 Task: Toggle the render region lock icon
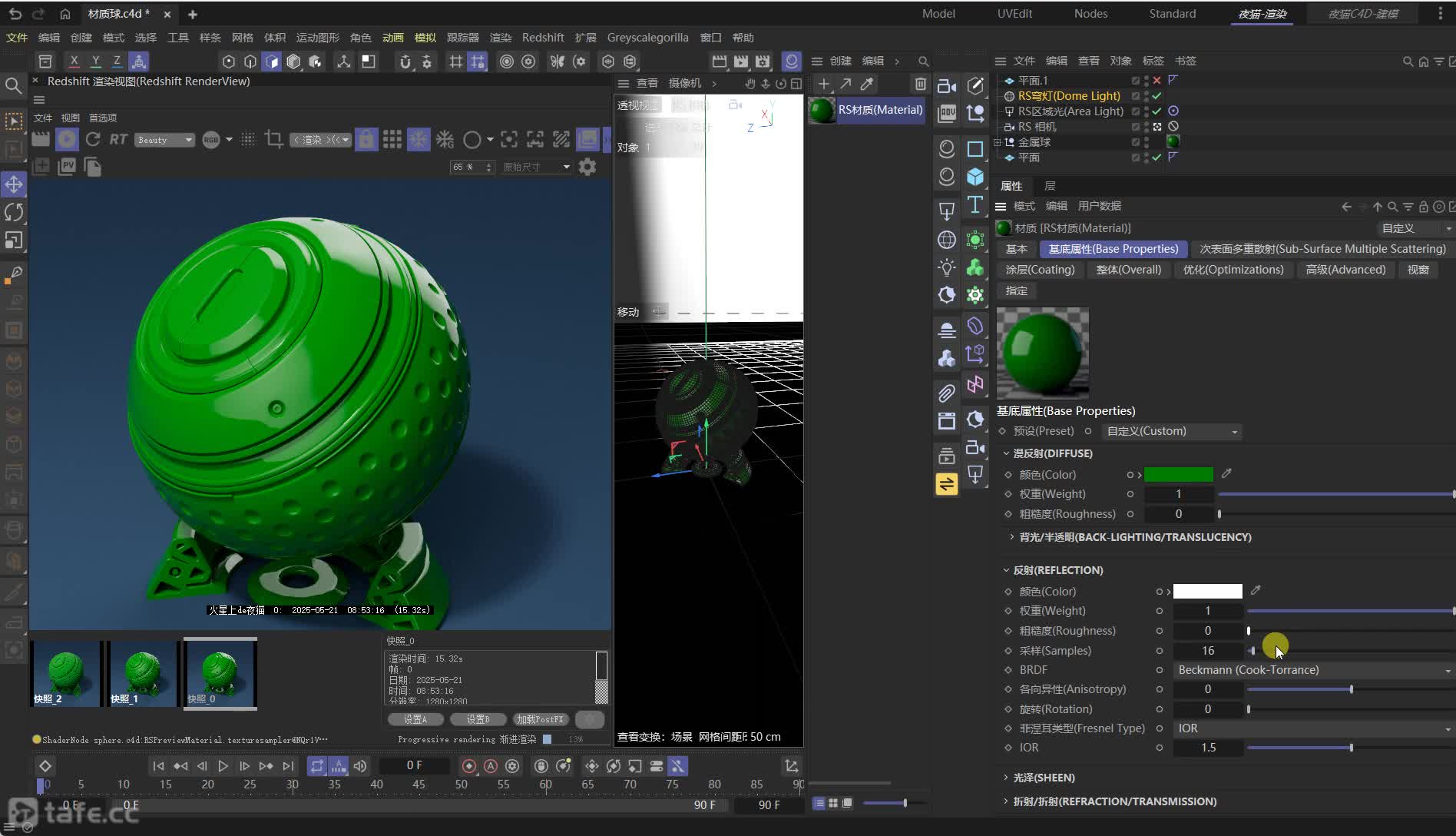[366, 139]
